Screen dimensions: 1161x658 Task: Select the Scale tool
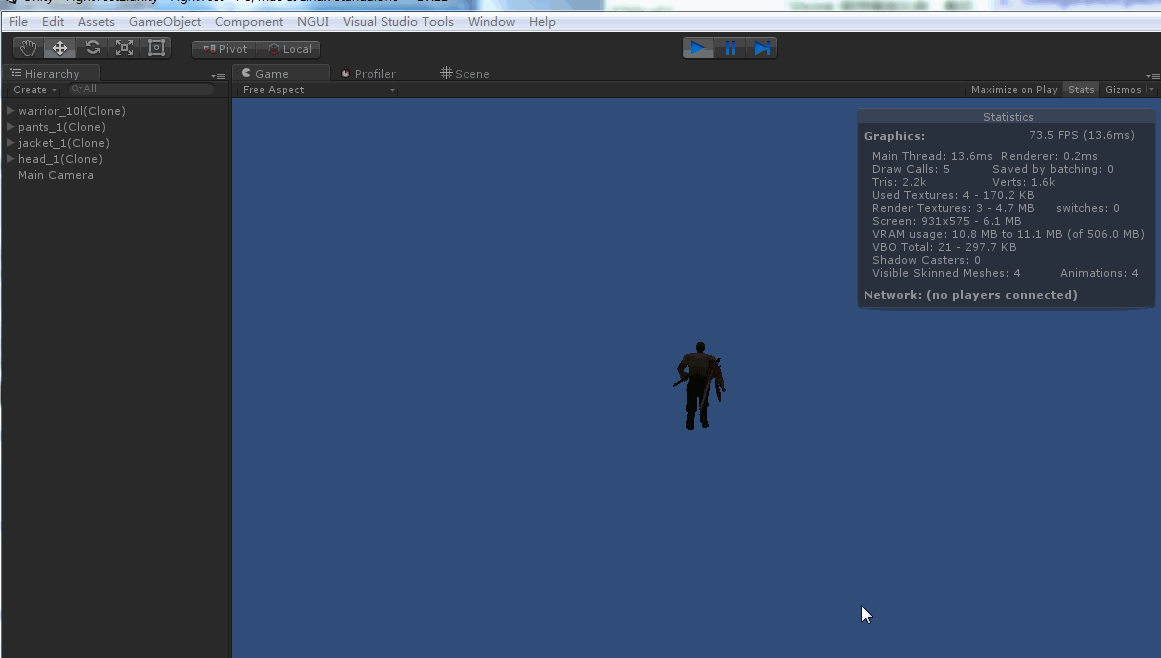pos(124,47)
